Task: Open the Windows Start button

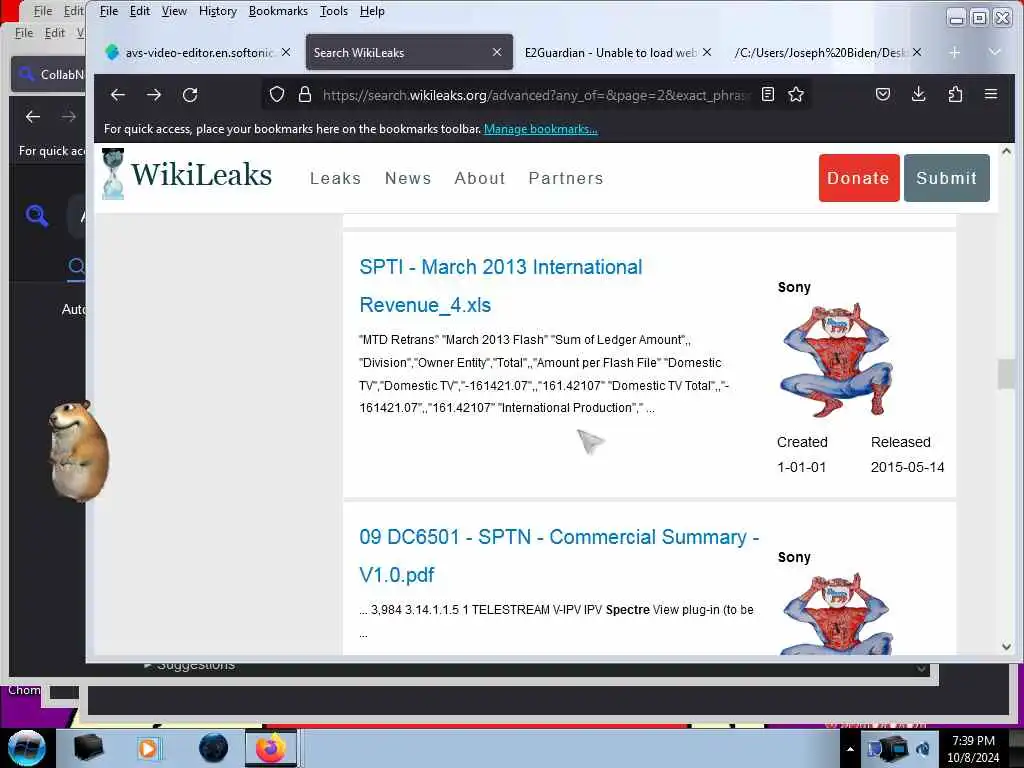Action: (27, 748)
